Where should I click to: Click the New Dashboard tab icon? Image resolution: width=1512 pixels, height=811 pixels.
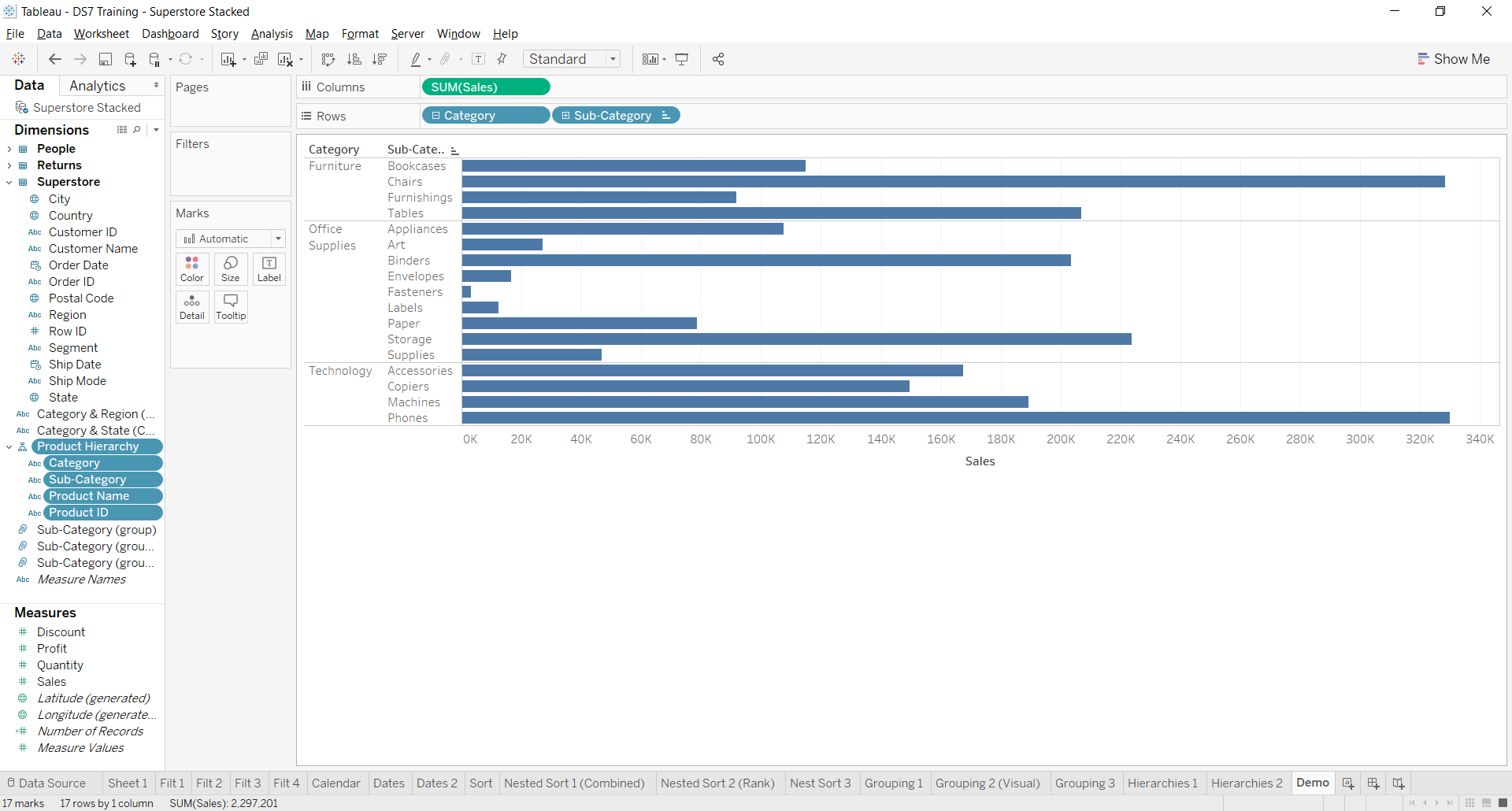click(1373, 783)
